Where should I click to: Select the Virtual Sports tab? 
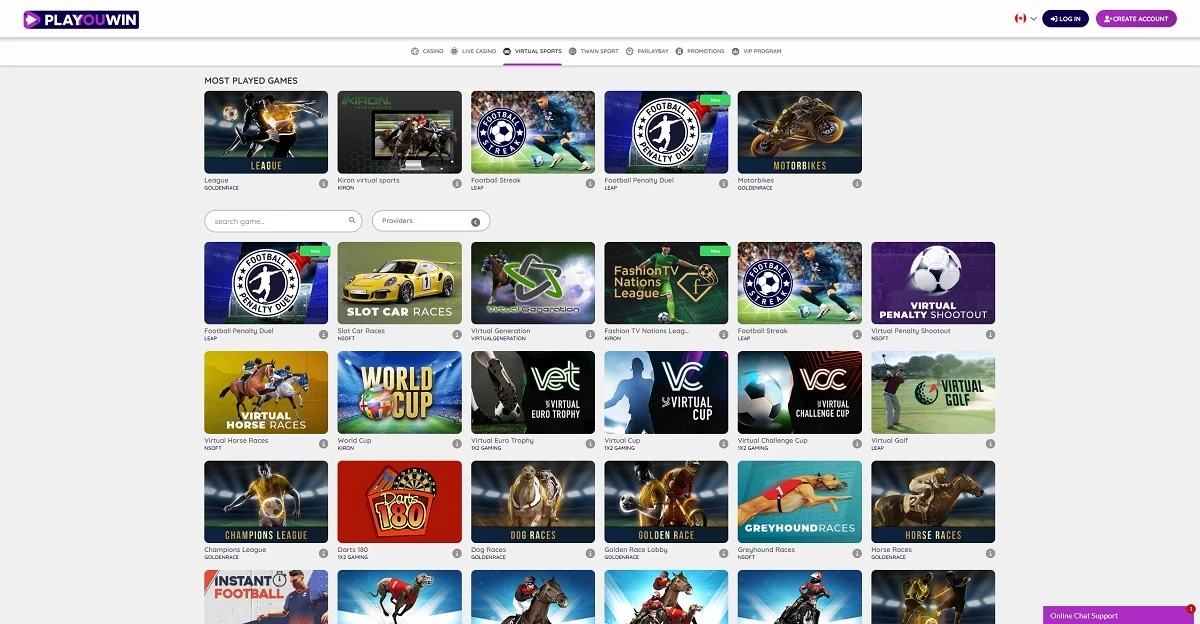pos(532,51)
